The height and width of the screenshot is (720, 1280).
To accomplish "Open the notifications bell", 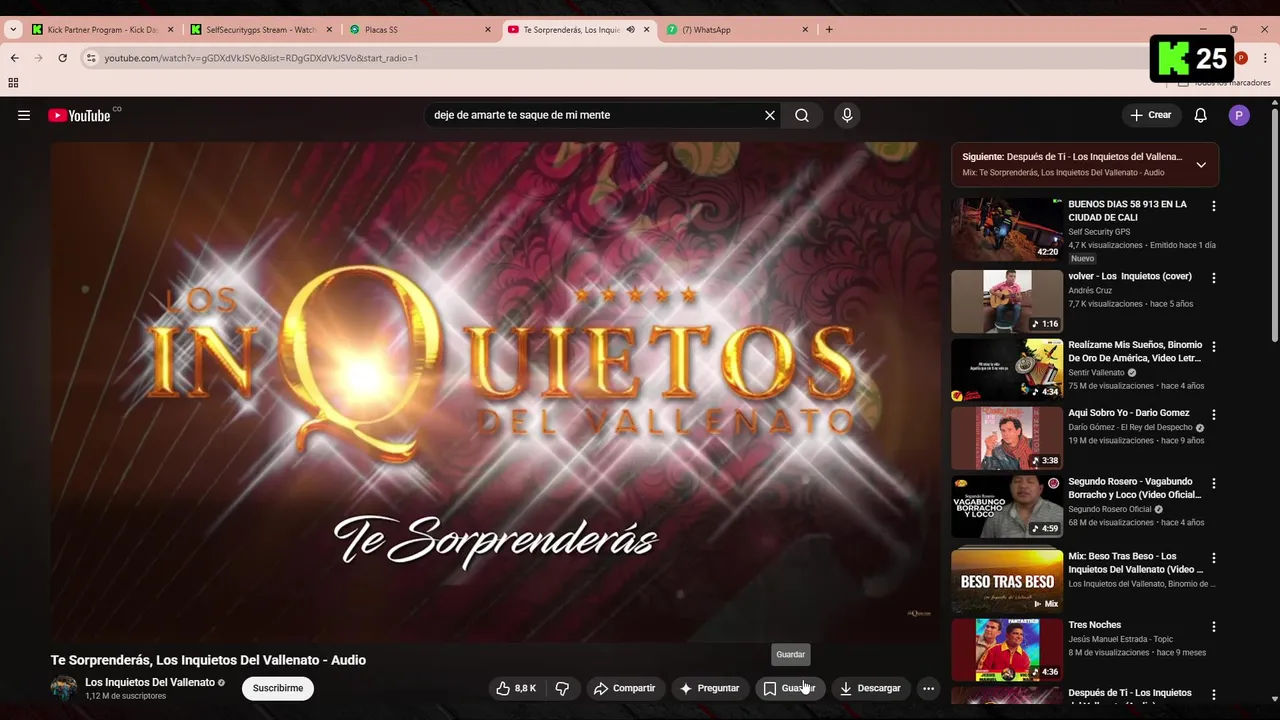I will 1201,115.
